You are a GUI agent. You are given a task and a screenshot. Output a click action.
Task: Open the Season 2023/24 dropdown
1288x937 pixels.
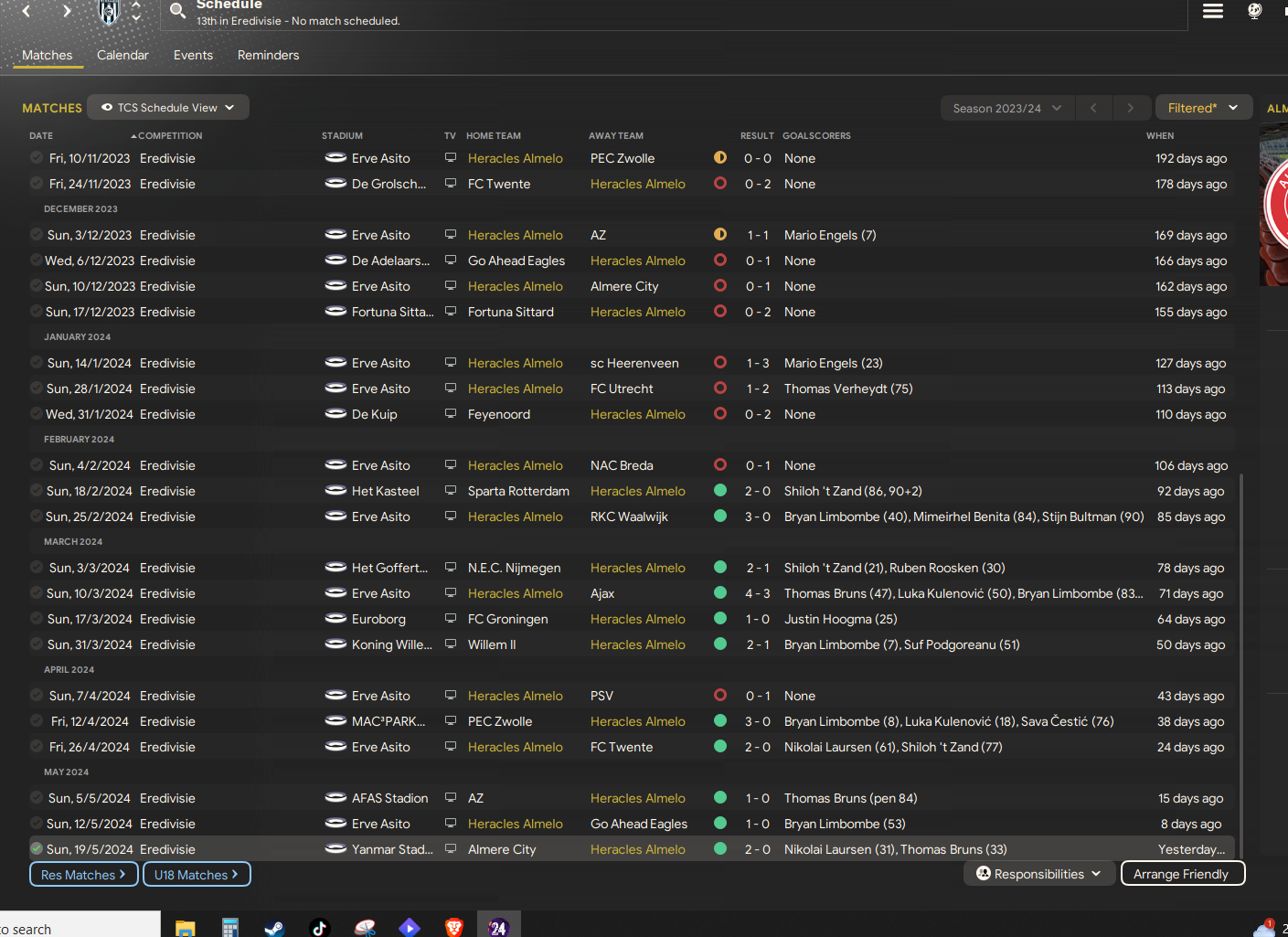pos(1006,108)
